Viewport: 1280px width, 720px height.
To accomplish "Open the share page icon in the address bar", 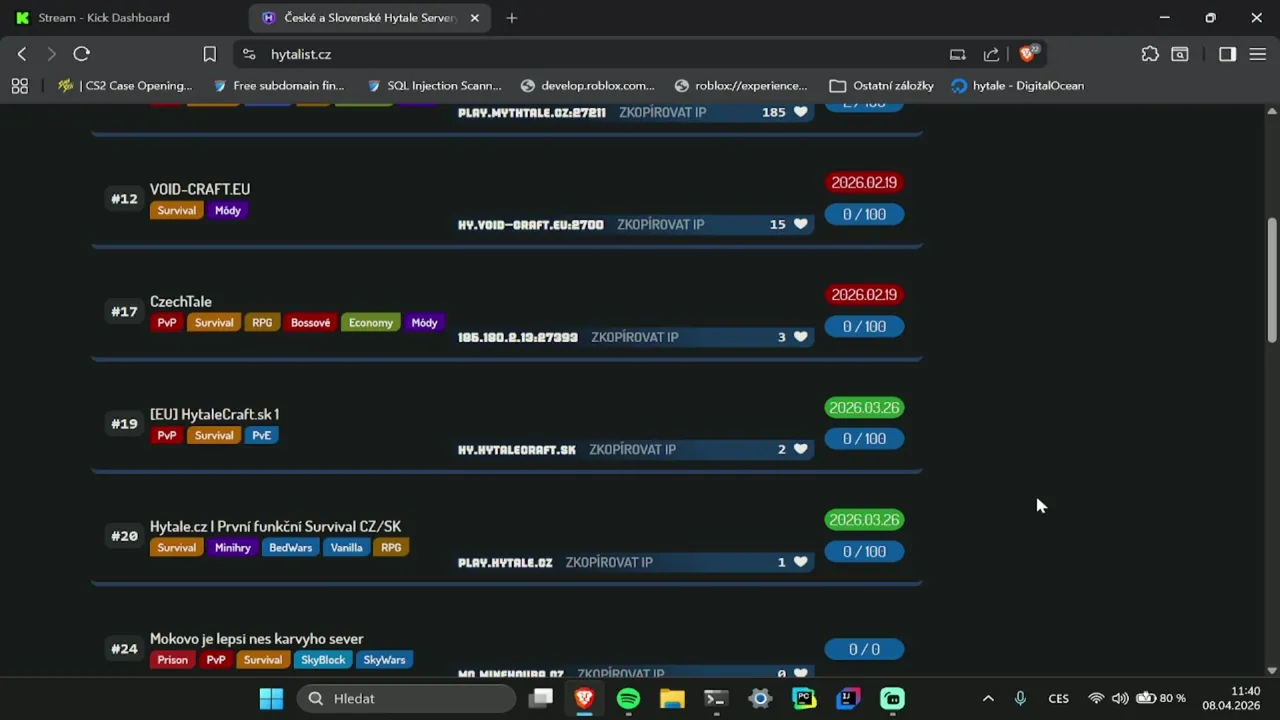I will point(991,54).
